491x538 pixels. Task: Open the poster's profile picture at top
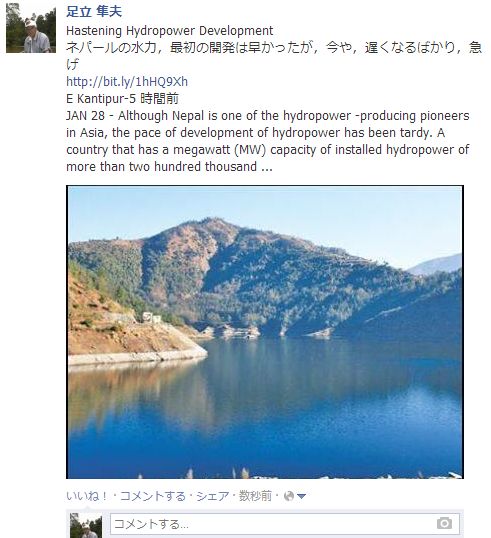pos(31,28)
